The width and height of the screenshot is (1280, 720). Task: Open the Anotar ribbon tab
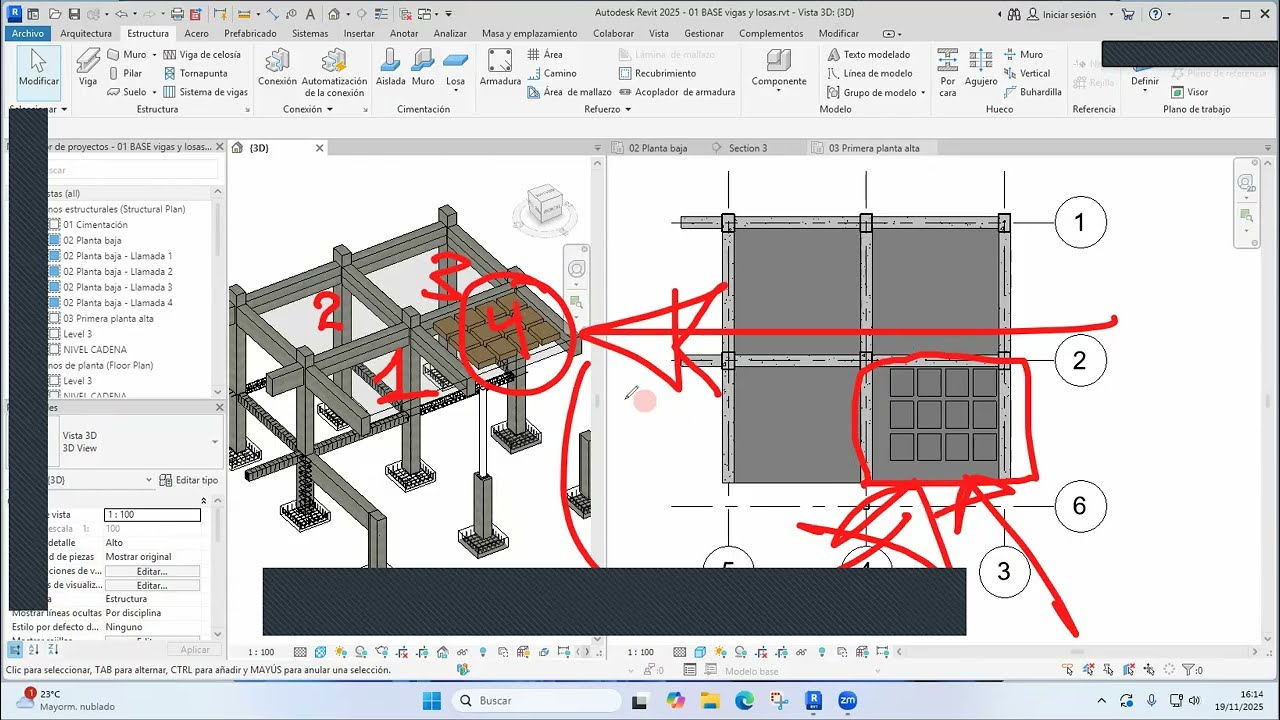(x=404, y=33)
